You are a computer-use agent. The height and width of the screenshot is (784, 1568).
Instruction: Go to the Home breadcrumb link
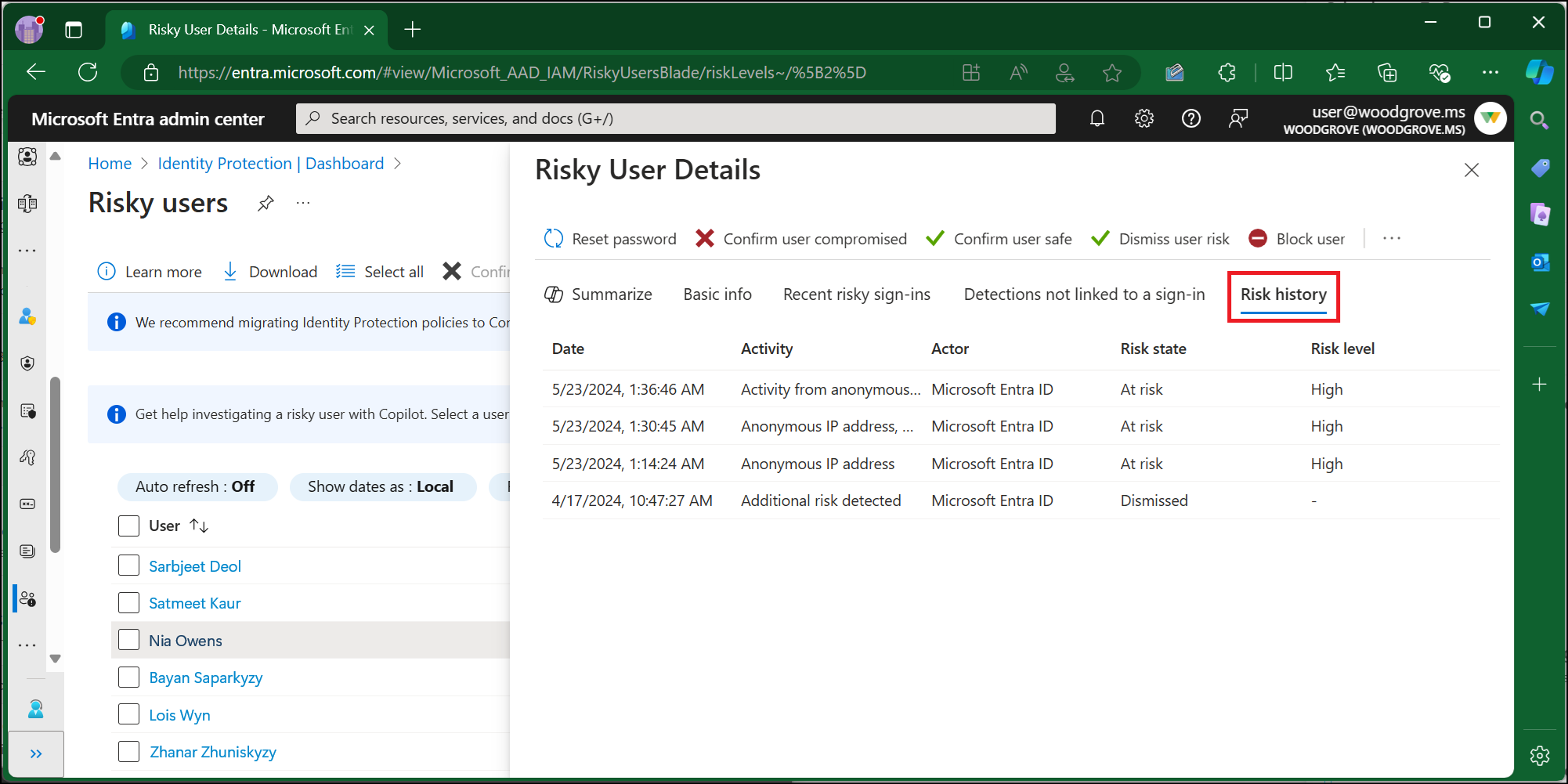pos(110,164)
